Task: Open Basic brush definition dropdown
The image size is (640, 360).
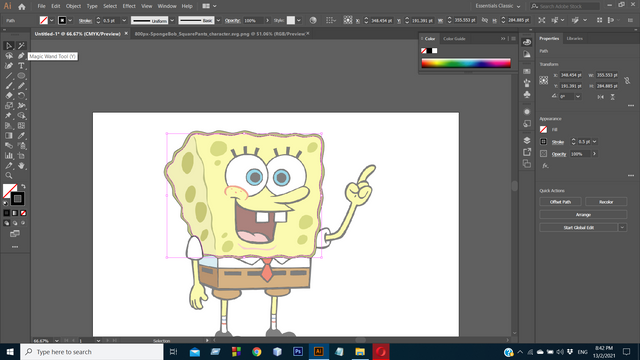Action: click(218, 20)
